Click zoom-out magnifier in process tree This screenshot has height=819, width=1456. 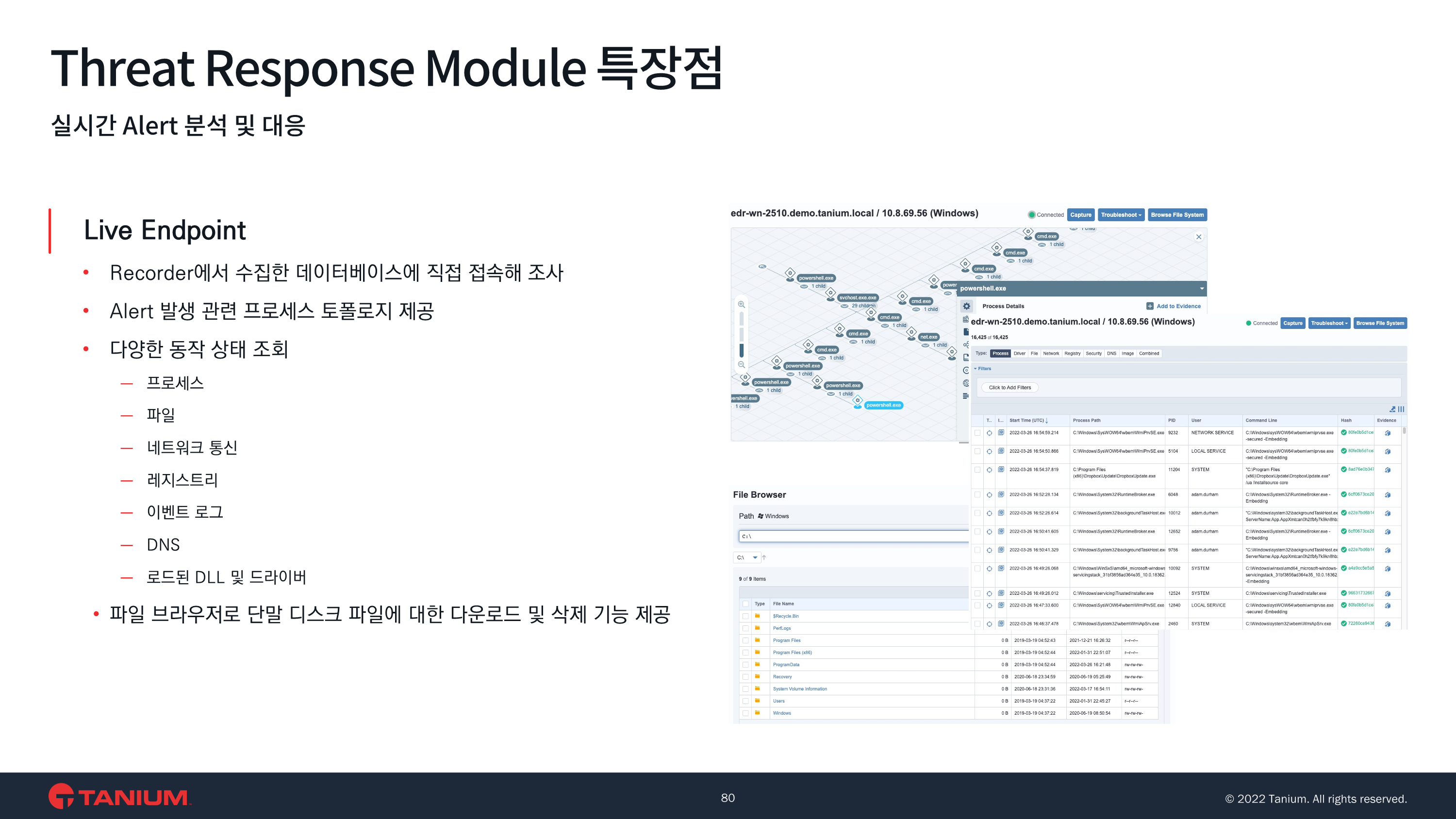(741, 364)
